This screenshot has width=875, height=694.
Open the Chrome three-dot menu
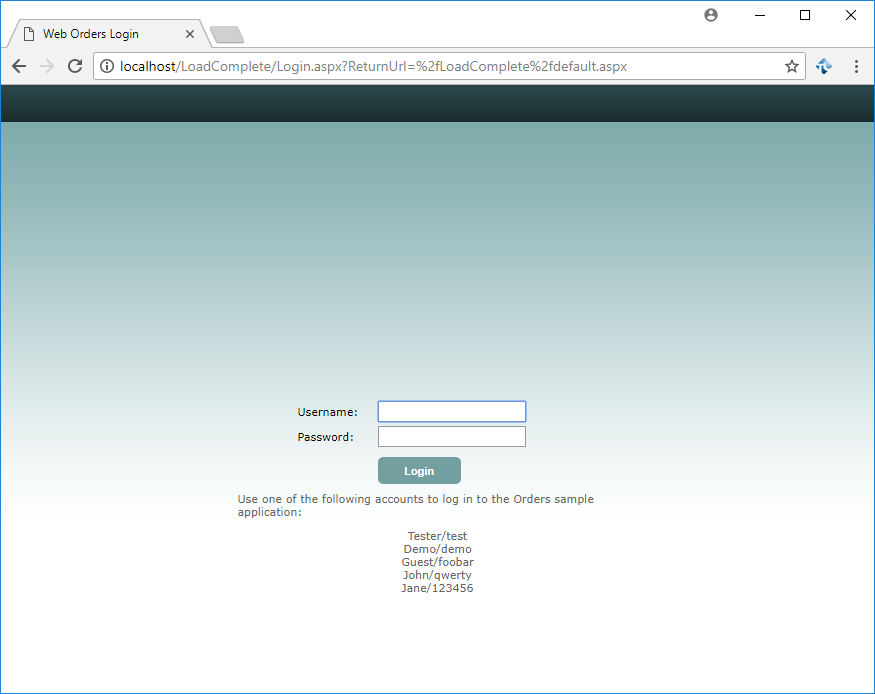[x=856, y=66]
